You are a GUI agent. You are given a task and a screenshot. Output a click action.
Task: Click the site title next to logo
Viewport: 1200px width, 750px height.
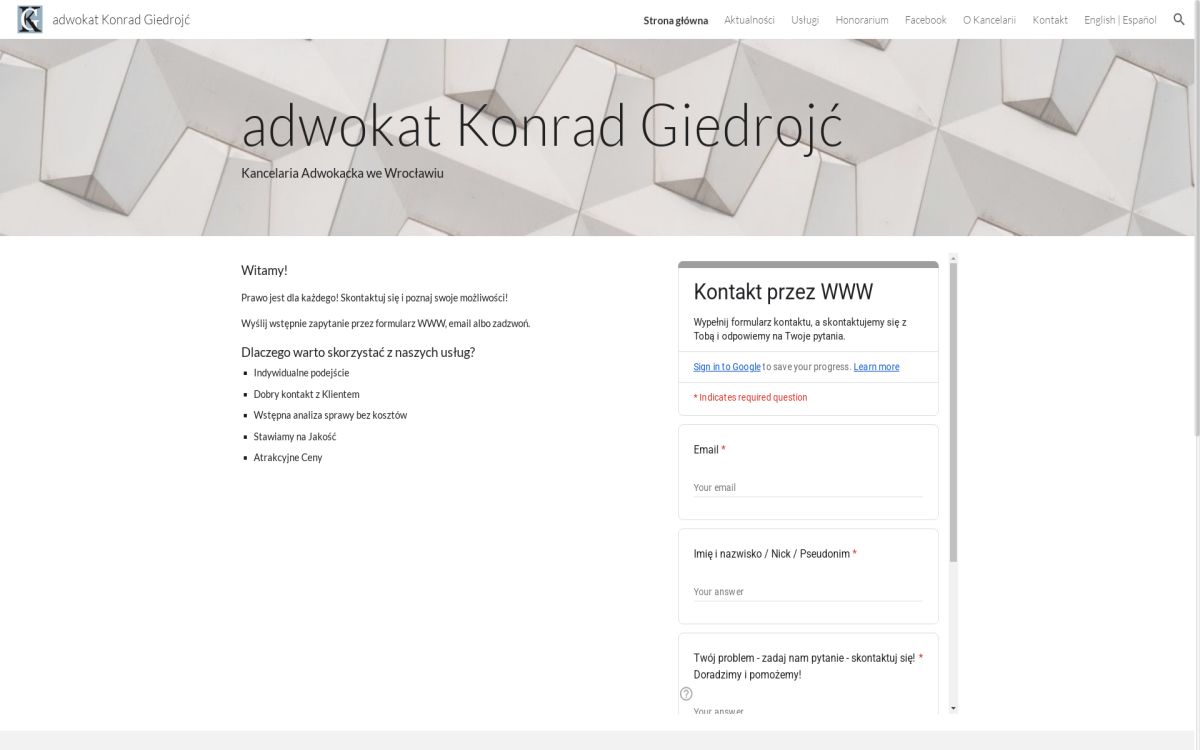point(121,20)
